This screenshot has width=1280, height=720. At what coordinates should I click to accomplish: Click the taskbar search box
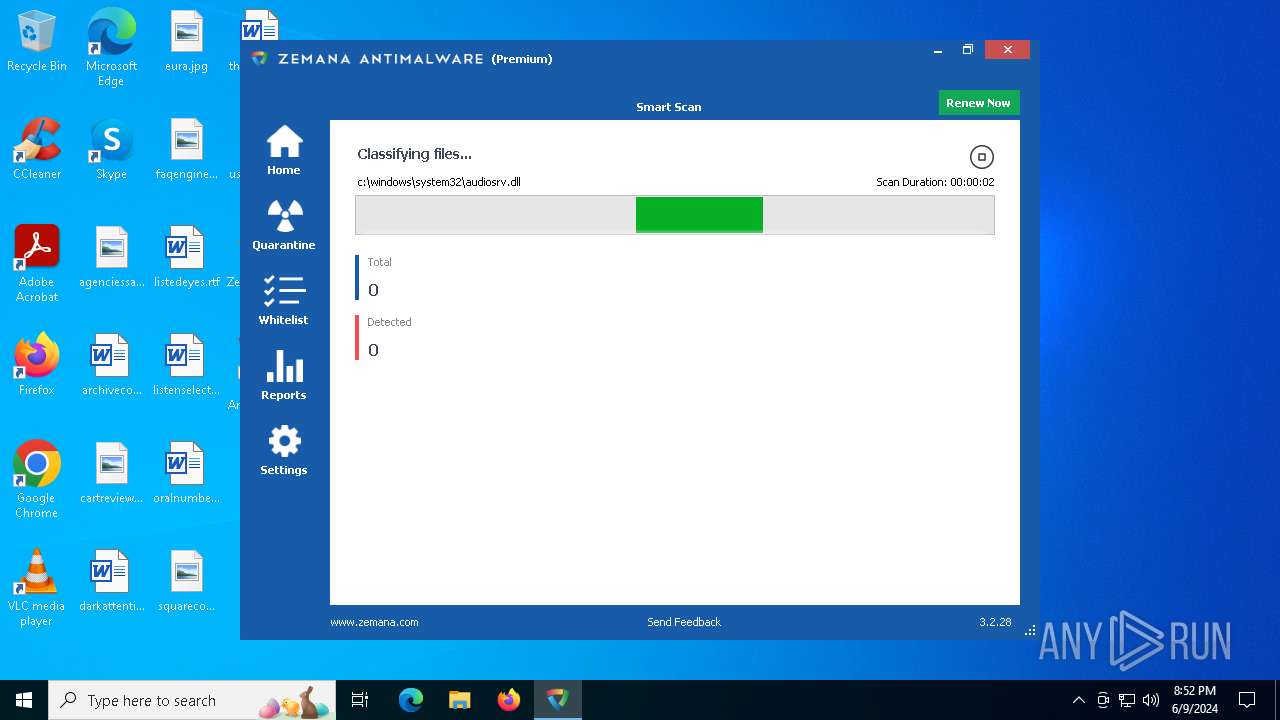tap(193, 700)
